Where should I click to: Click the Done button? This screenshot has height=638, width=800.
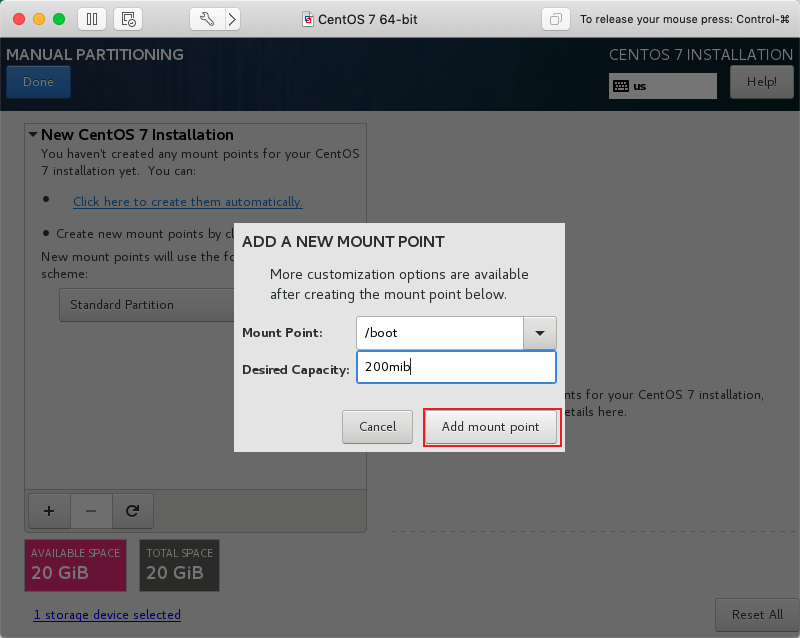pos(38,82)
